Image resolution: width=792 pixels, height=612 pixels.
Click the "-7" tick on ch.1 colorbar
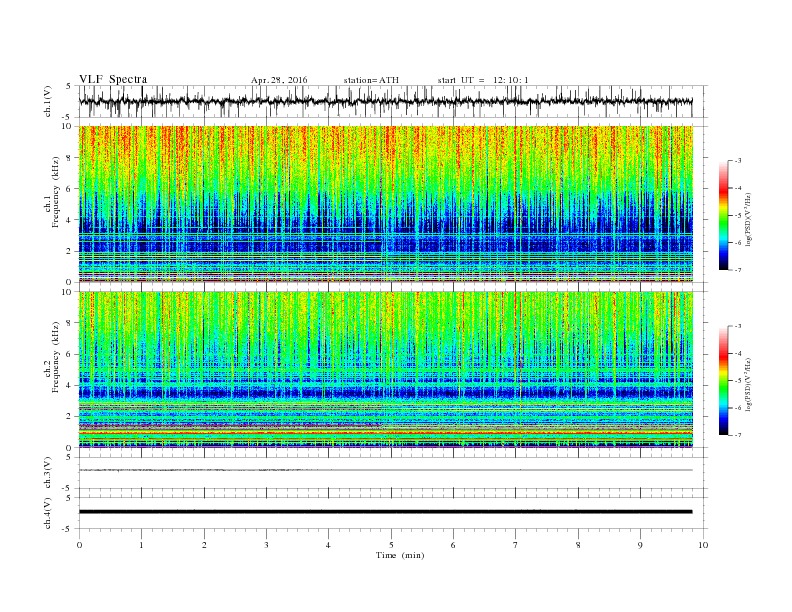click(x=737, y=270)
